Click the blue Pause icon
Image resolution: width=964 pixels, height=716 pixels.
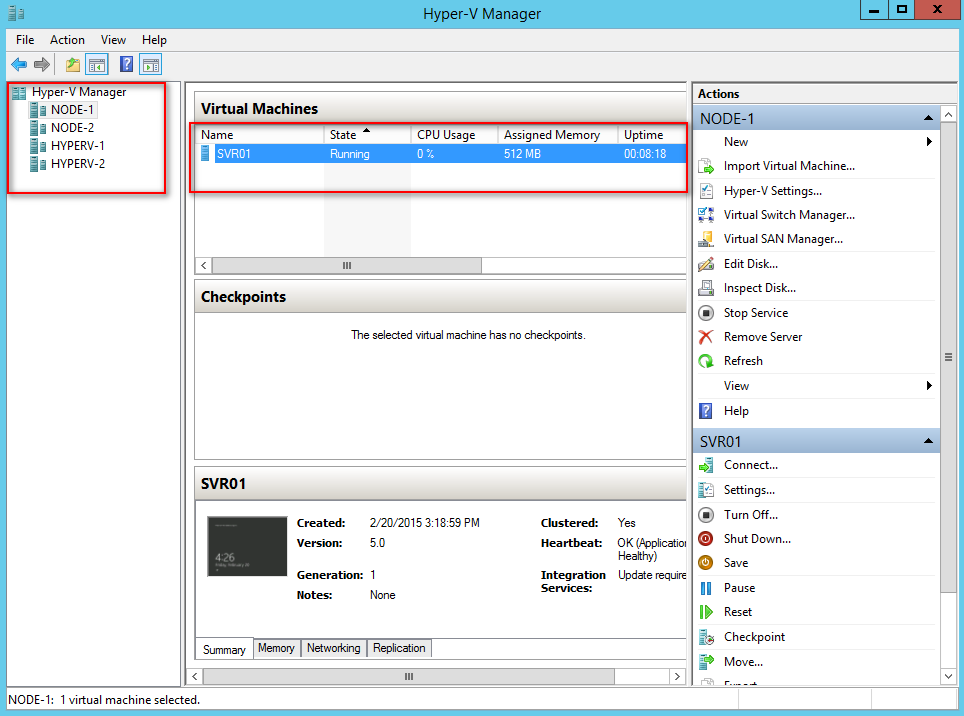[x=706, y=588]
